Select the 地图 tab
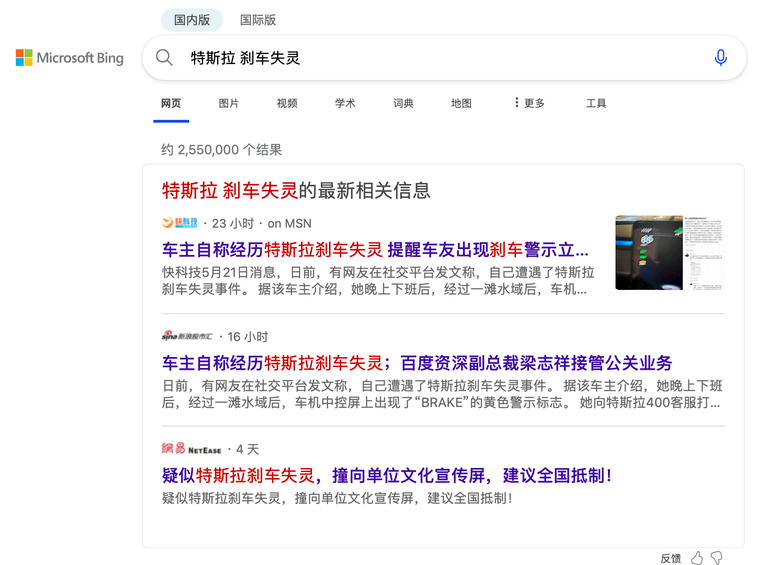 (461, 103)
